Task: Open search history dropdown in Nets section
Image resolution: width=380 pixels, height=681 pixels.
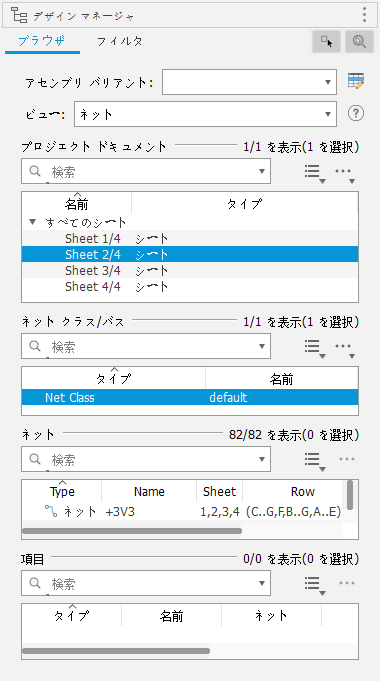Action: (x=261, y=459)
